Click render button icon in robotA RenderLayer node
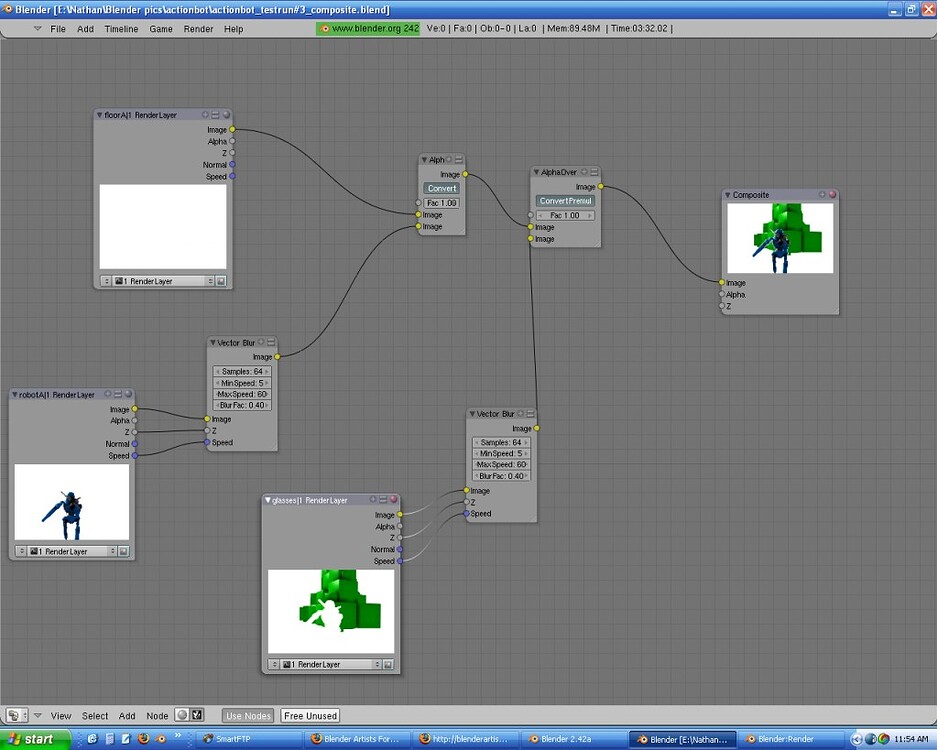The width and height of the screenshot is (937, 750). coord(124,551)
